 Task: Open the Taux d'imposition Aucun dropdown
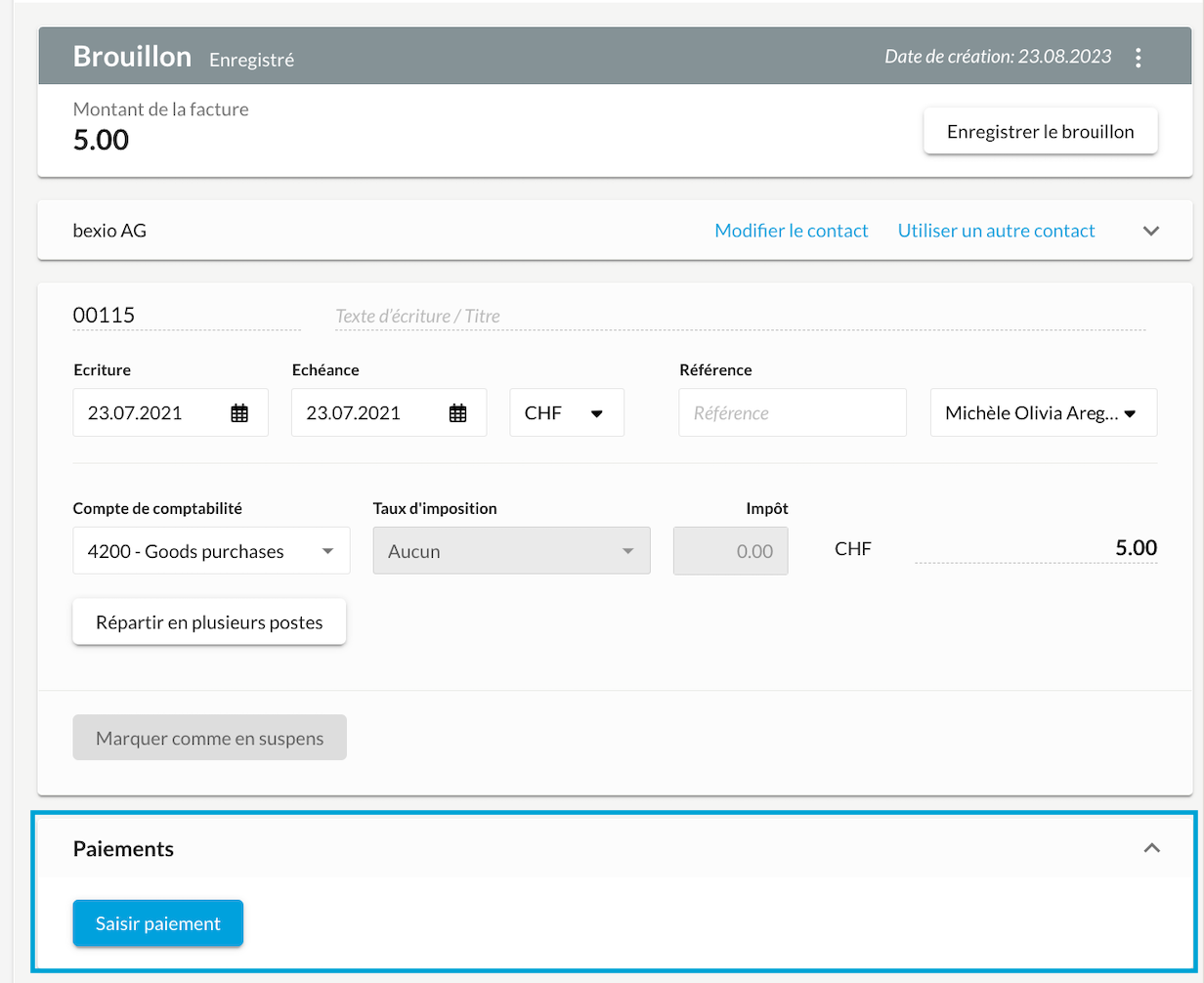[x=512, y=551]
